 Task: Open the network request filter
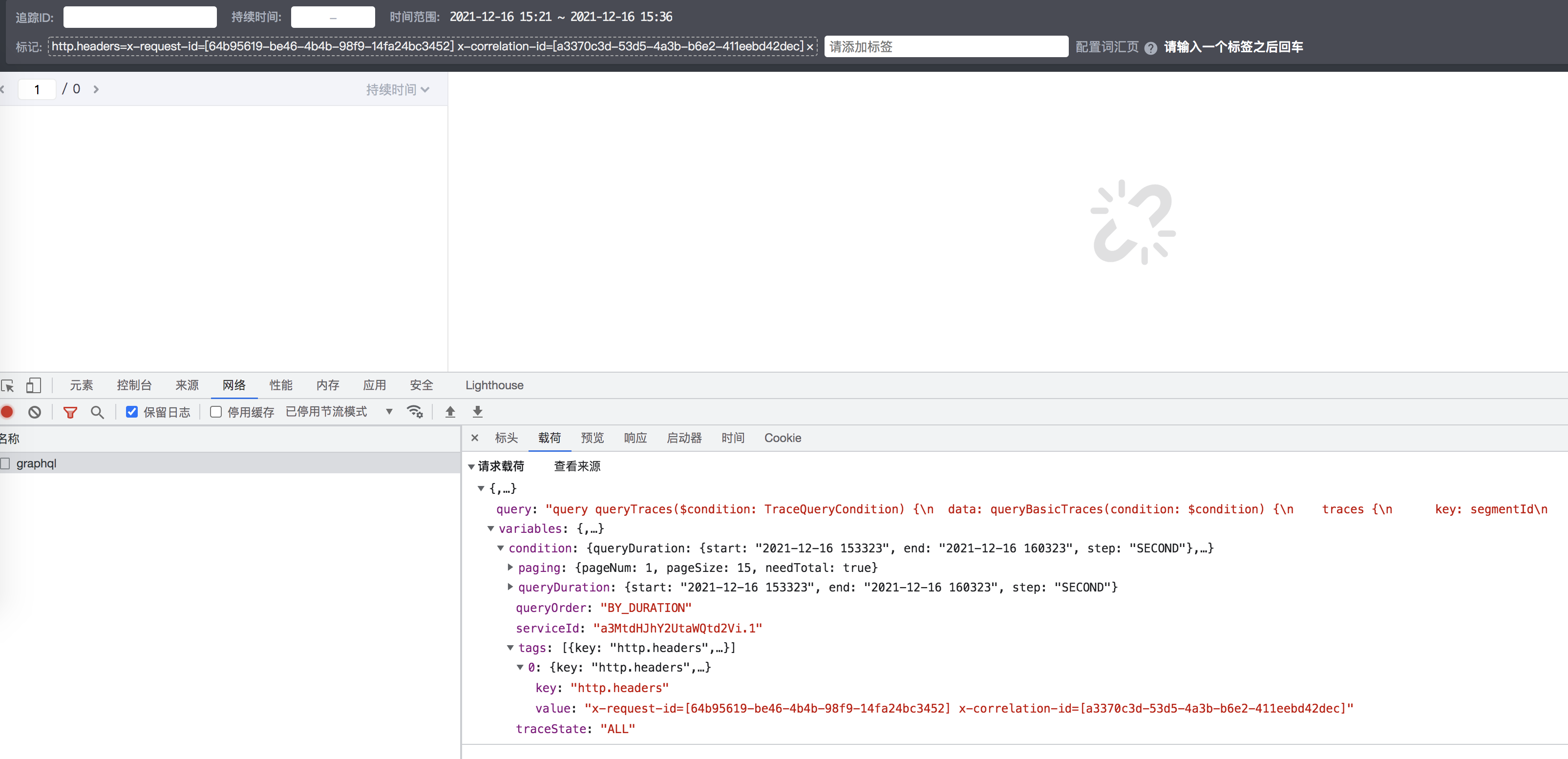[x=70, y=412]
